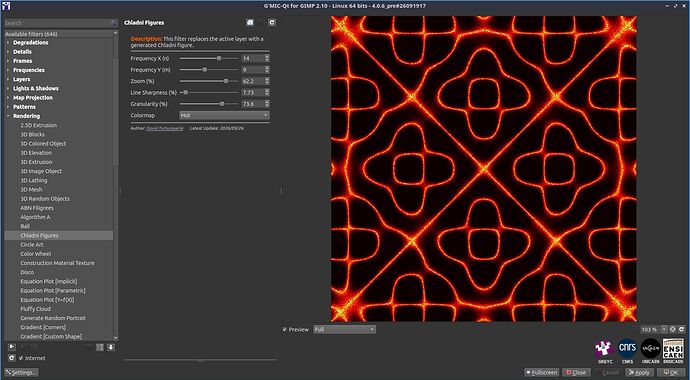Image resolution: width=690 pixels, height=380 pixels.
Task: Select the Circle Art filter
Action: [32, 245]
